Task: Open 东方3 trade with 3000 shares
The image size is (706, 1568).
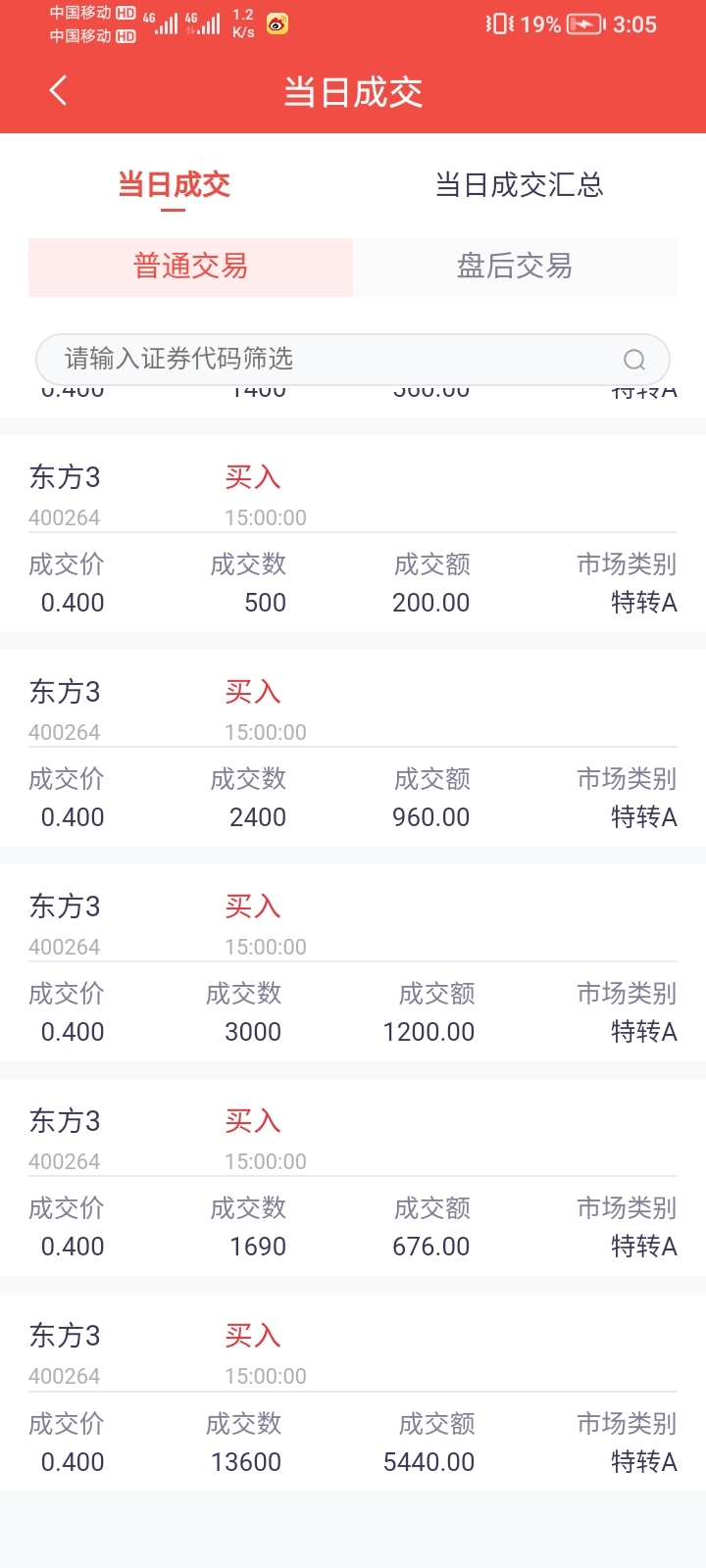Action: [x=353, y=963]
